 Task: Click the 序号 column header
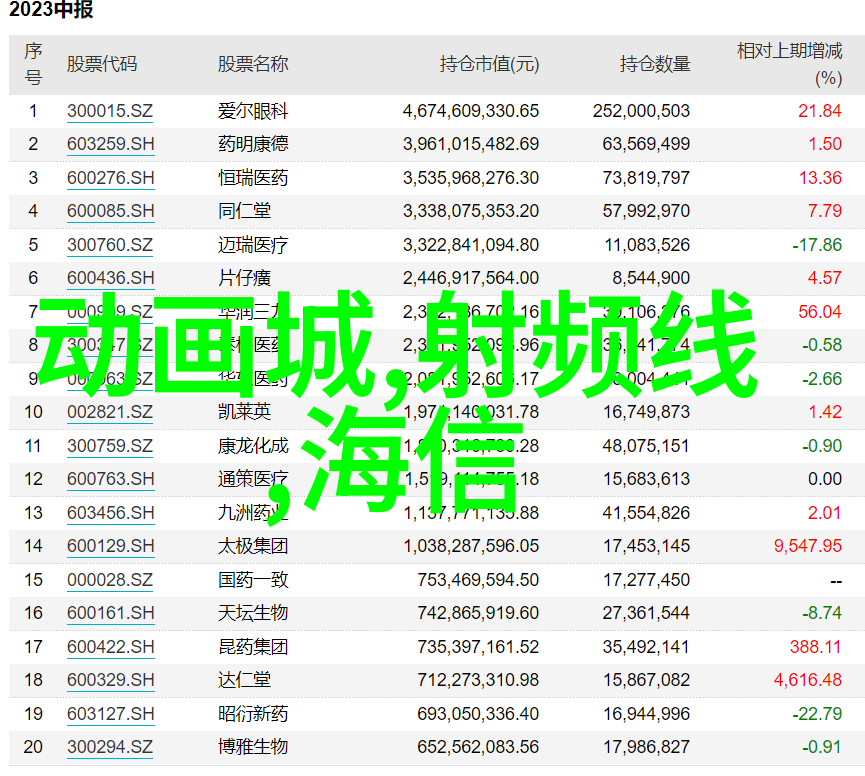click(33, 64)
